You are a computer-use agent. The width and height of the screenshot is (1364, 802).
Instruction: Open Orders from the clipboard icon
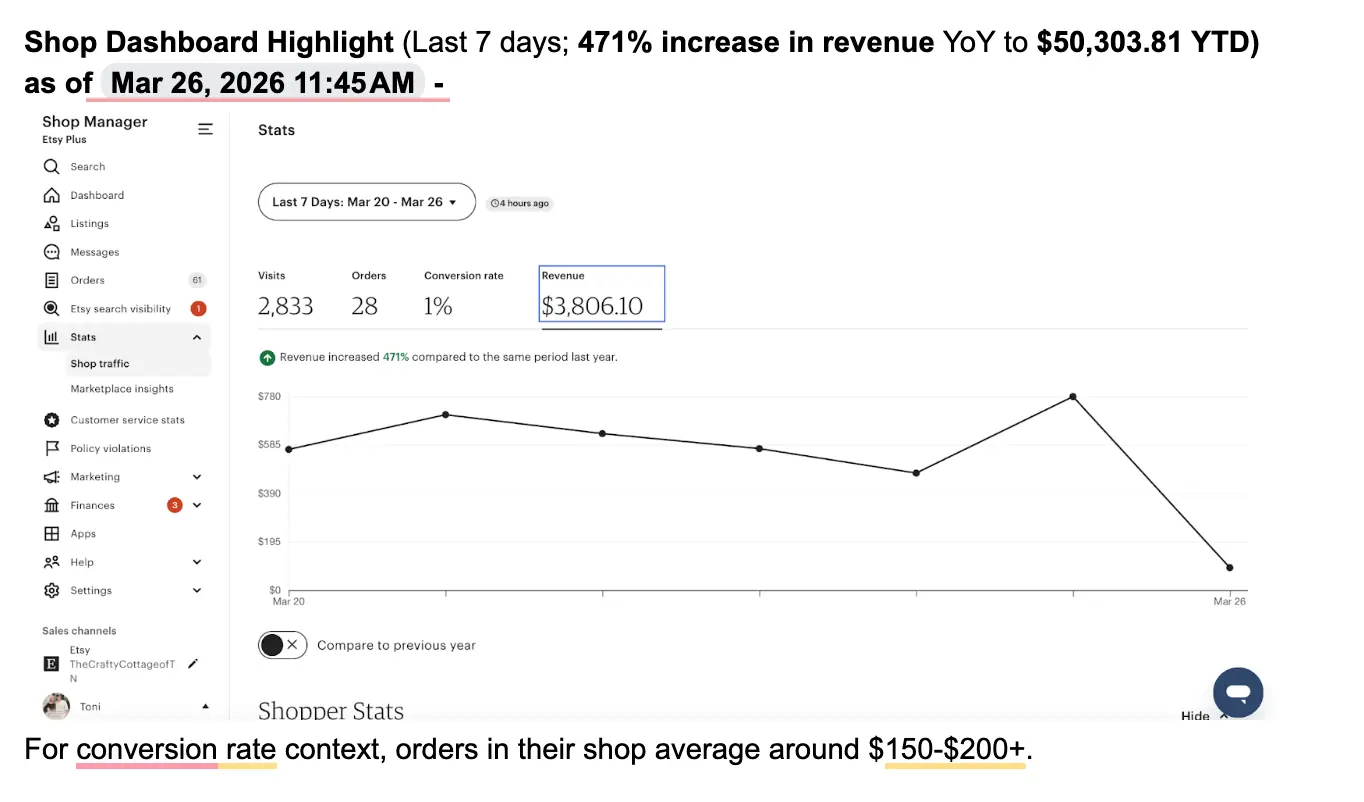tap(51, 280)
